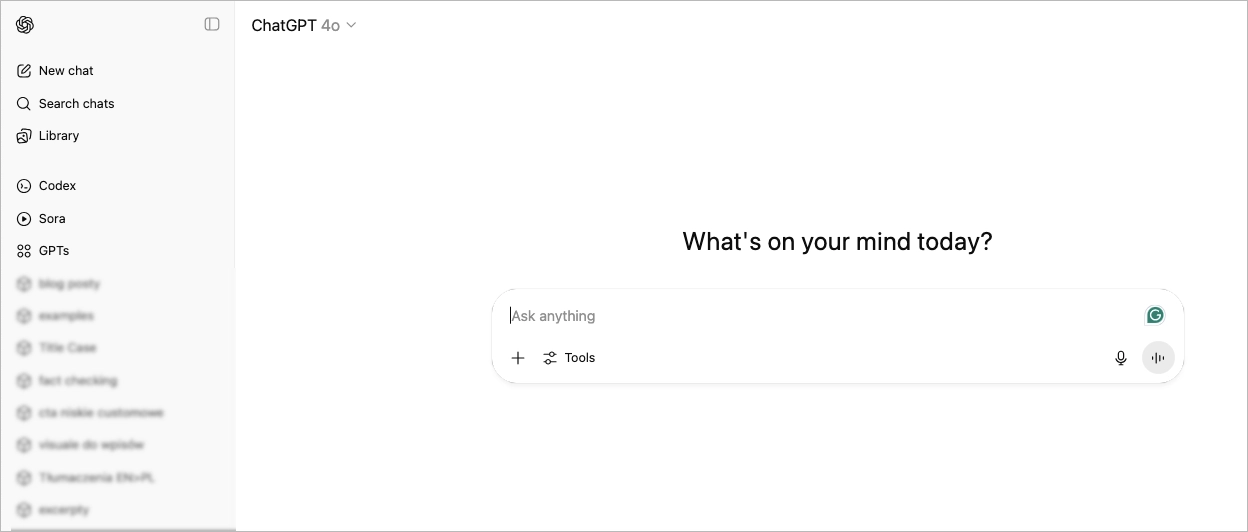This screenshot has width=1248, height=532.
Task: Click the plus attach icon
Action: 518,358
